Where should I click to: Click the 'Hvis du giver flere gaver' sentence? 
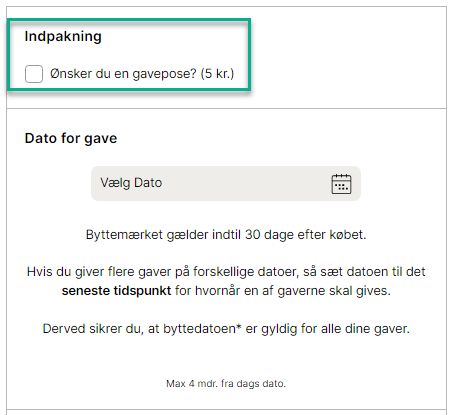(x=226, y=281)
